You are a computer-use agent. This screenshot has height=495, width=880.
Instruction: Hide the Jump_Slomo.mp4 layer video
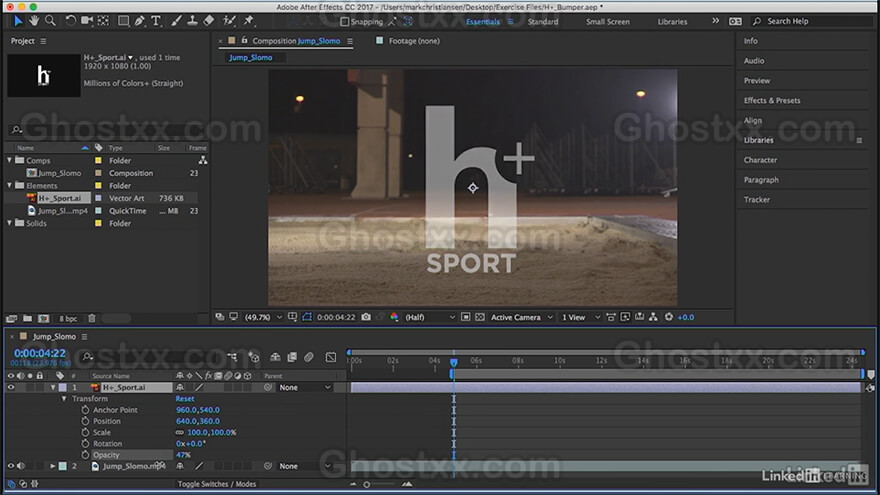(11, 466)
